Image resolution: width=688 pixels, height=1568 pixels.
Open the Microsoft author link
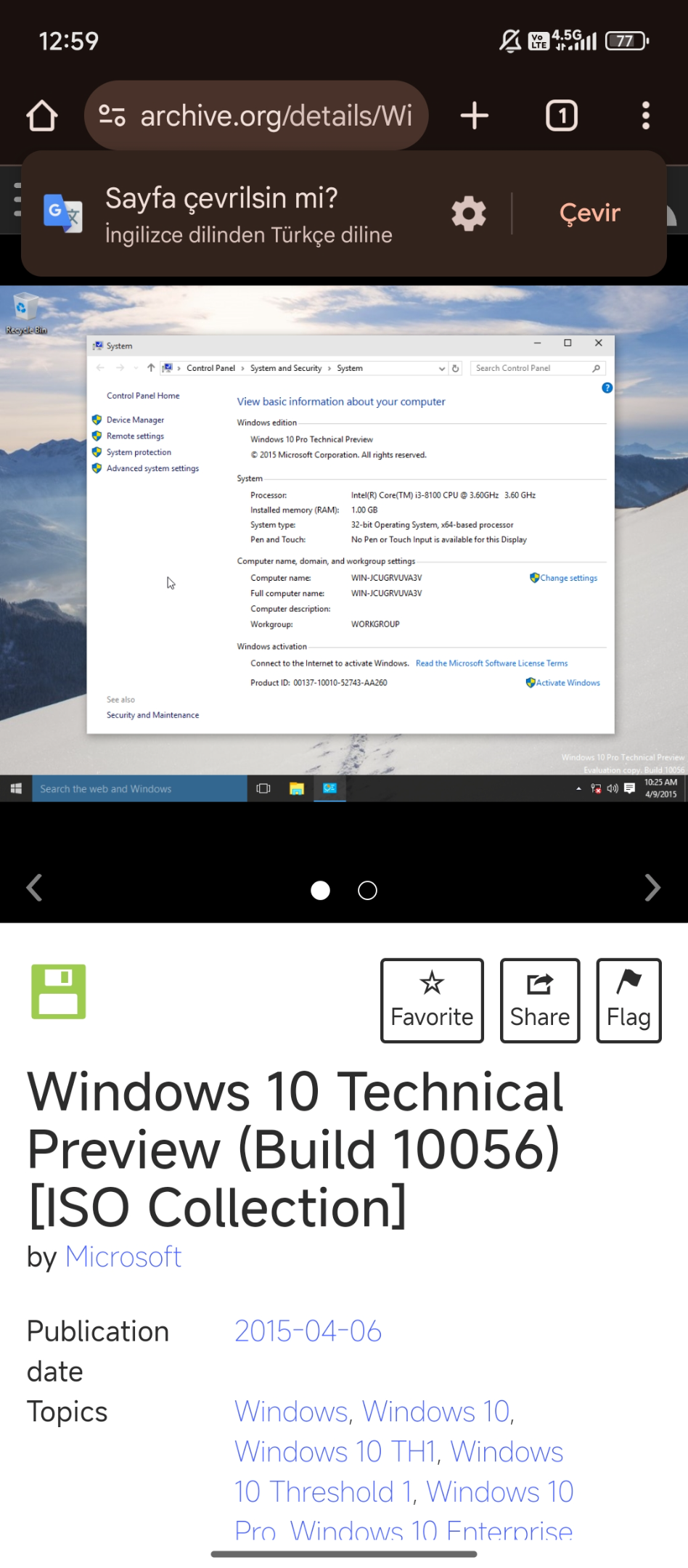tap(123, 1257)
